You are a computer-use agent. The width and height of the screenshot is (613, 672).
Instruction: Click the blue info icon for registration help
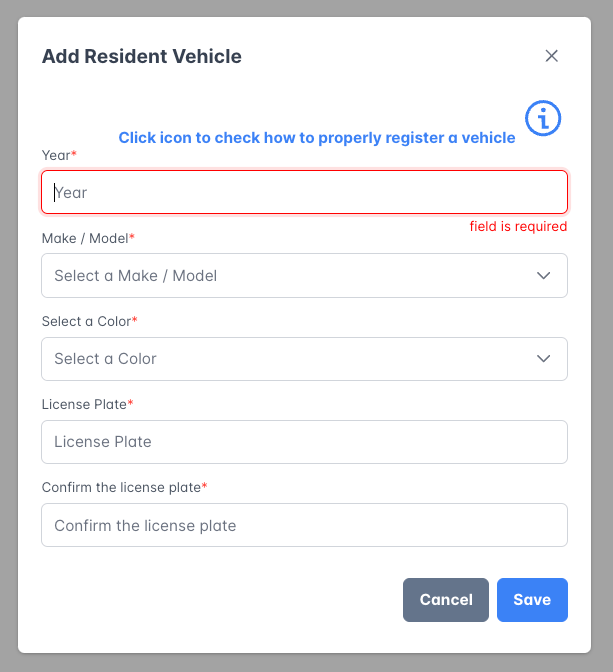(543, 119)
